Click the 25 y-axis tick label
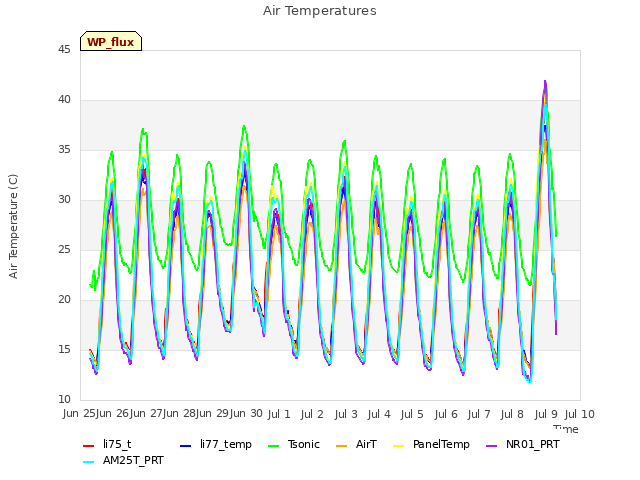This screenshot has width=640, height=480. tap(64, 249)
